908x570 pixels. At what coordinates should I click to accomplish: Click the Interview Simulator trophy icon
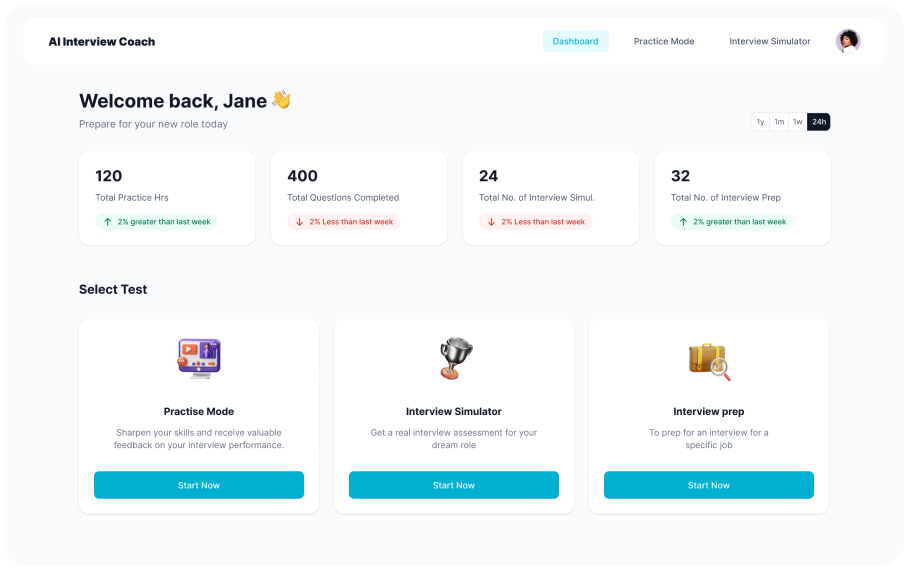[454, 358]
